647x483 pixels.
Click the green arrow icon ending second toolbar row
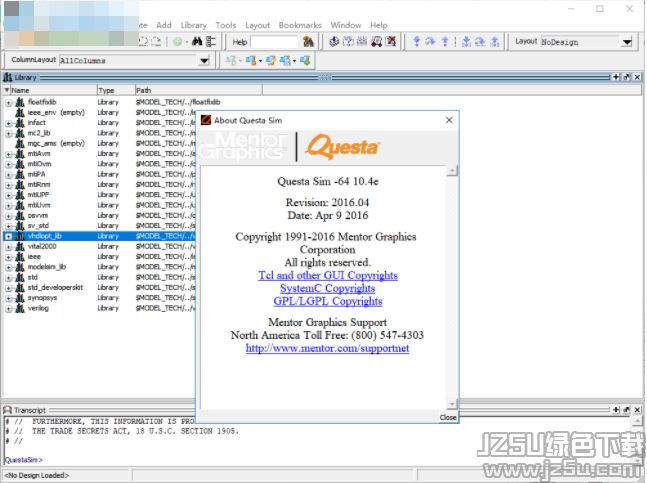[x=305, y=61]
